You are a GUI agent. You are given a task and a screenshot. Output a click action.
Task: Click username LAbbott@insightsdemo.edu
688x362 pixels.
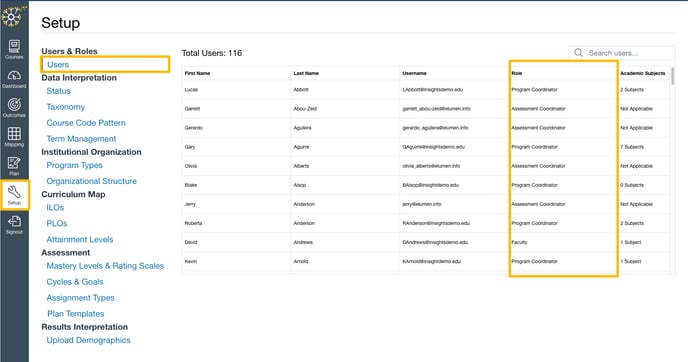433,90
